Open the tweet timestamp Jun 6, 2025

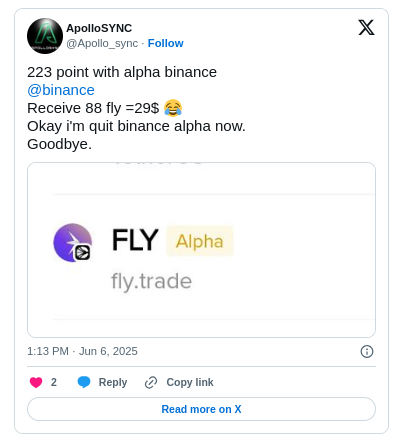82,351
